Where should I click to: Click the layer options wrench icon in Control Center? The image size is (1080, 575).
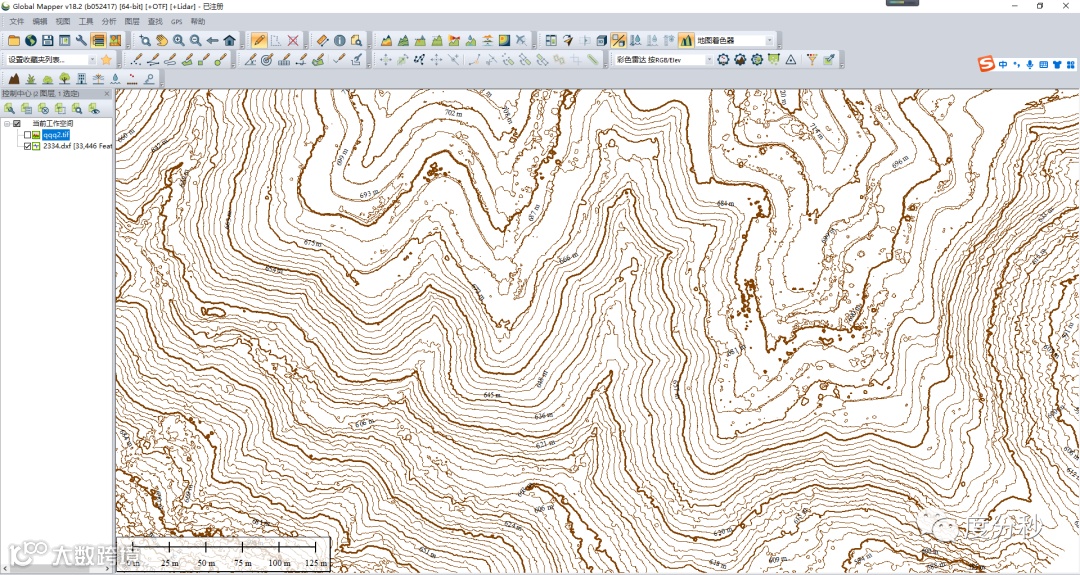[x=10, y=108]
